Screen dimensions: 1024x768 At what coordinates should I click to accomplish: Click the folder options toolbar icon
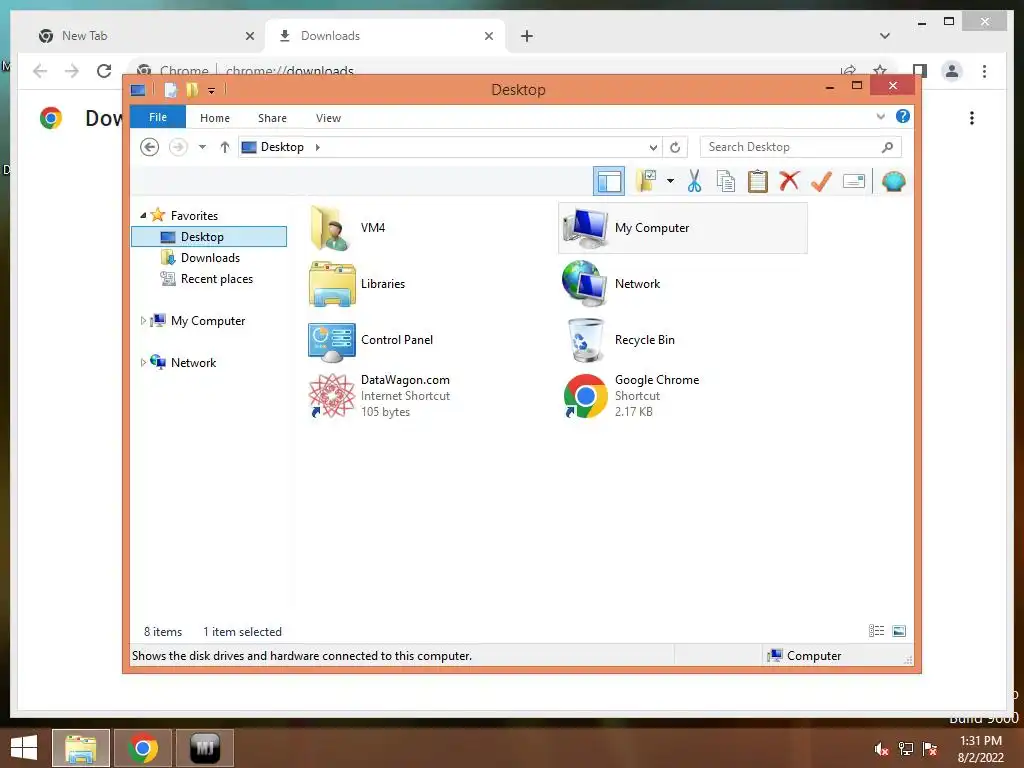coord(647,181)
